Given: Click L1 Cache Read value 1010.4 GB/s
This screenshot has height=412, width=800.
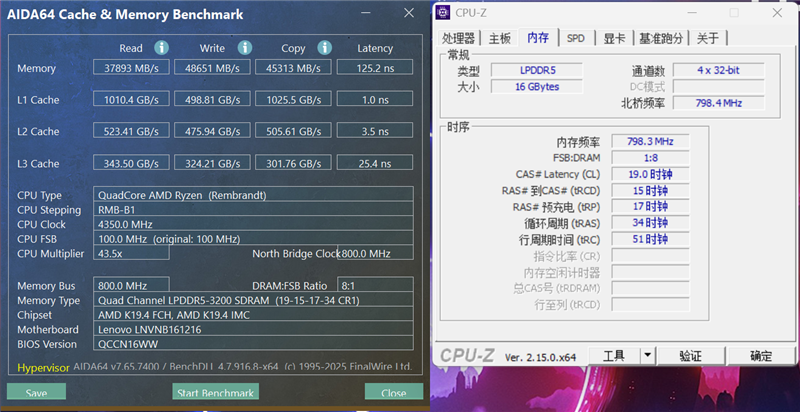Looking at the screenshot, I should click(x=131, y=99).
